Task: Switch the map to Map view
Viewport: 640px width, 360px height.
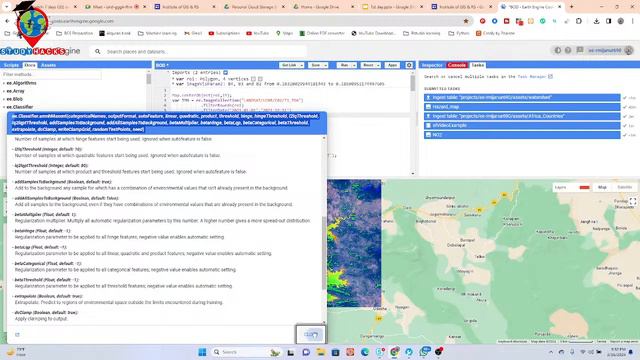Action: (x=602, y=187)
